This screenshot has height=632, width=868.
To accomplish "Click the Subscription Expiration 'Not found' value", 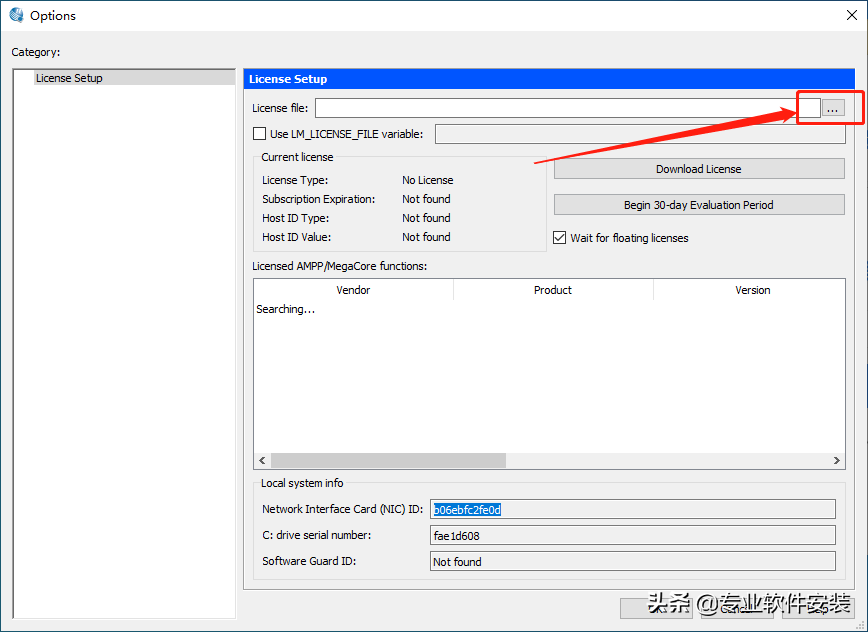I will coord(426,199).
